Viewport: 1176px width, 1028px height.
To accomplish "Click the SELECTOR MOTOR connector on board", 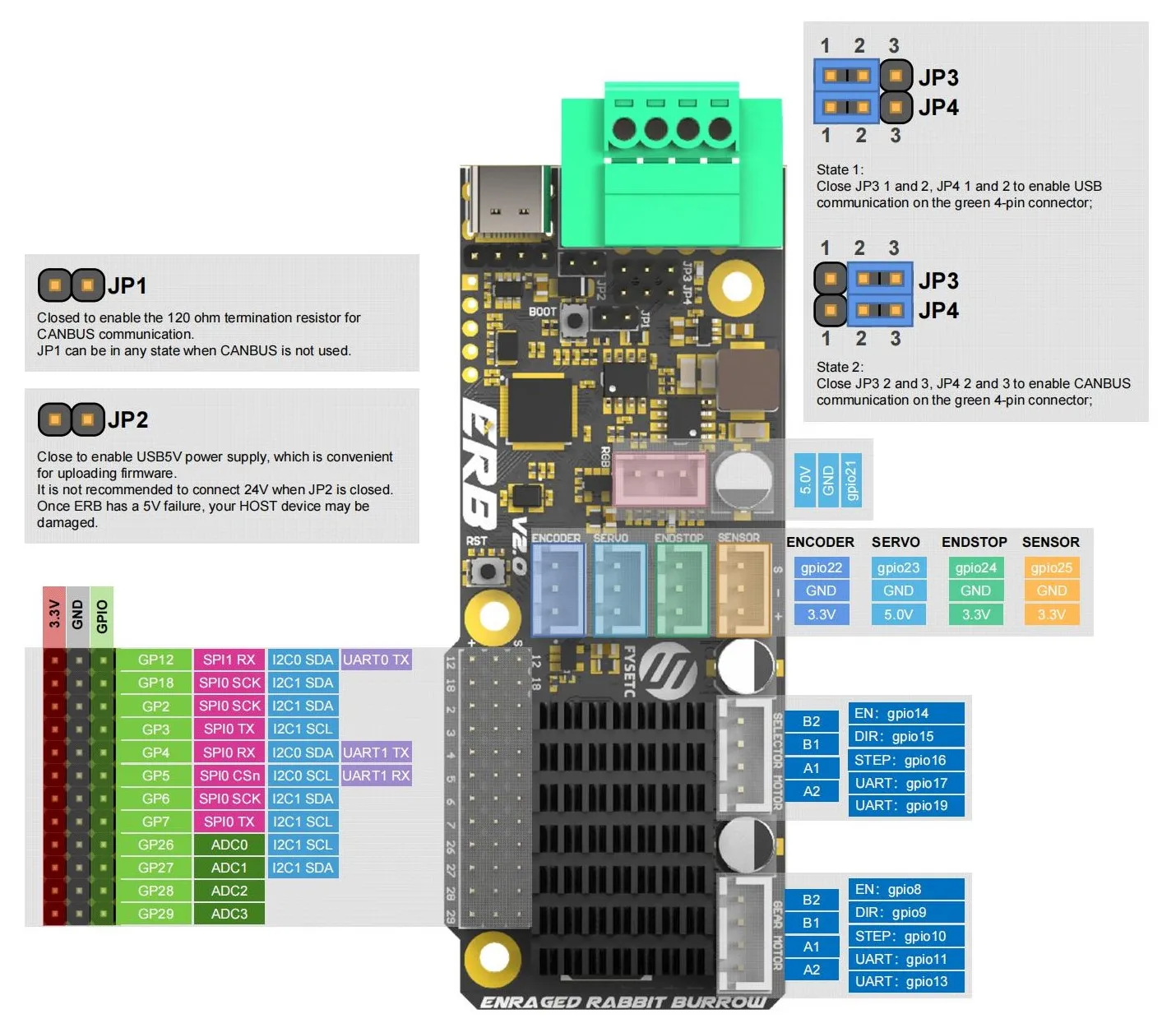I will [744, 755].
